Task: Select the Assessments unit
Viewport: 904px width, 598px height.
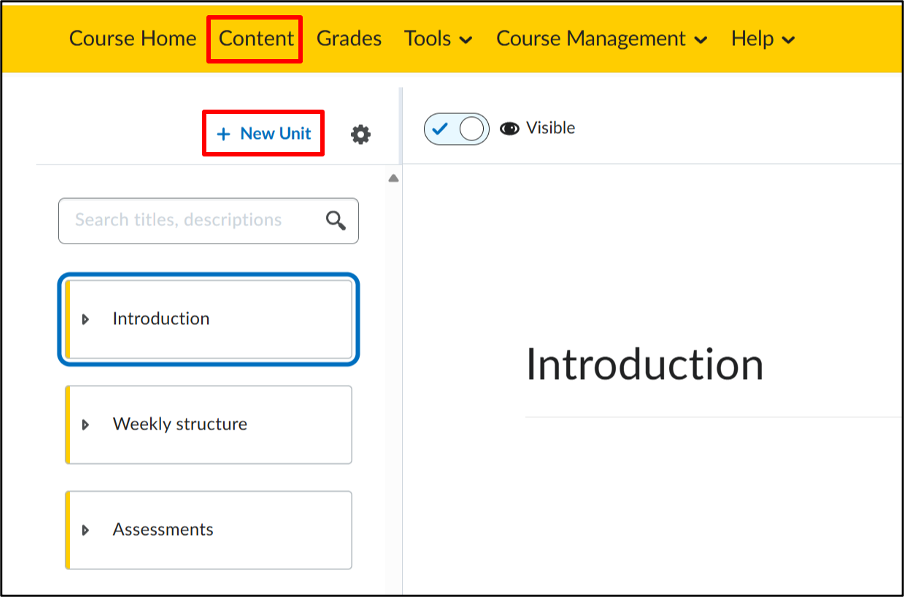Action: (209, 530)
